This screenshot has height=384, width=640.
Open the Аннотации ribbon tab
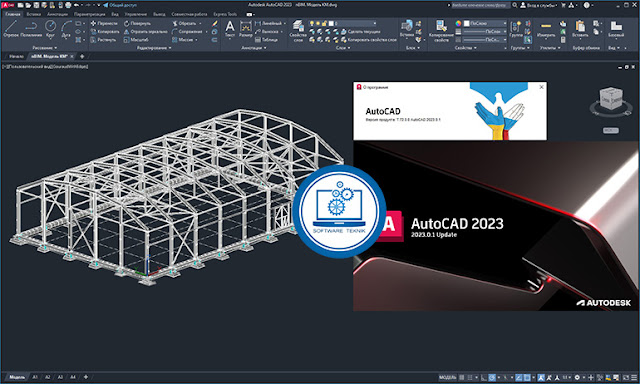click(57, 14)
